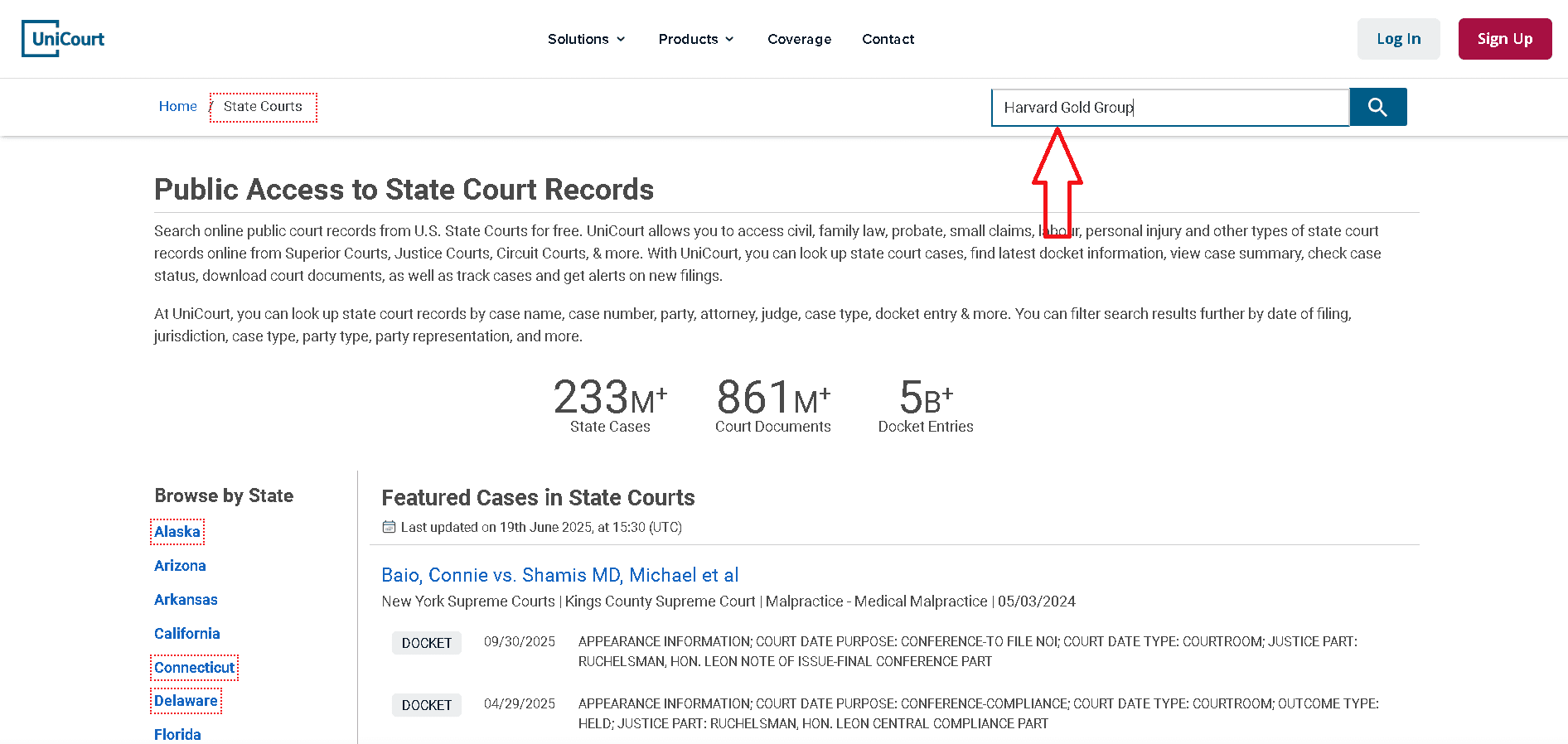Click the calendar icon beside Last updated
The width and height of the screenshot is (1568, 744).
coord(389,527)
